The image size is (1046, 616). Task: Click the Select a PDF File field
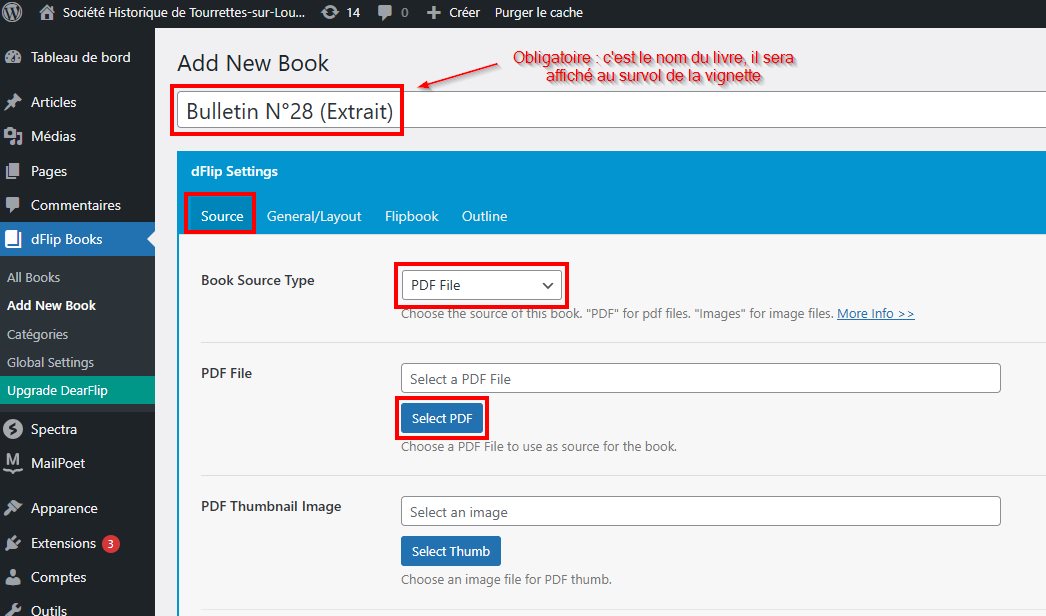coord(700,378)
